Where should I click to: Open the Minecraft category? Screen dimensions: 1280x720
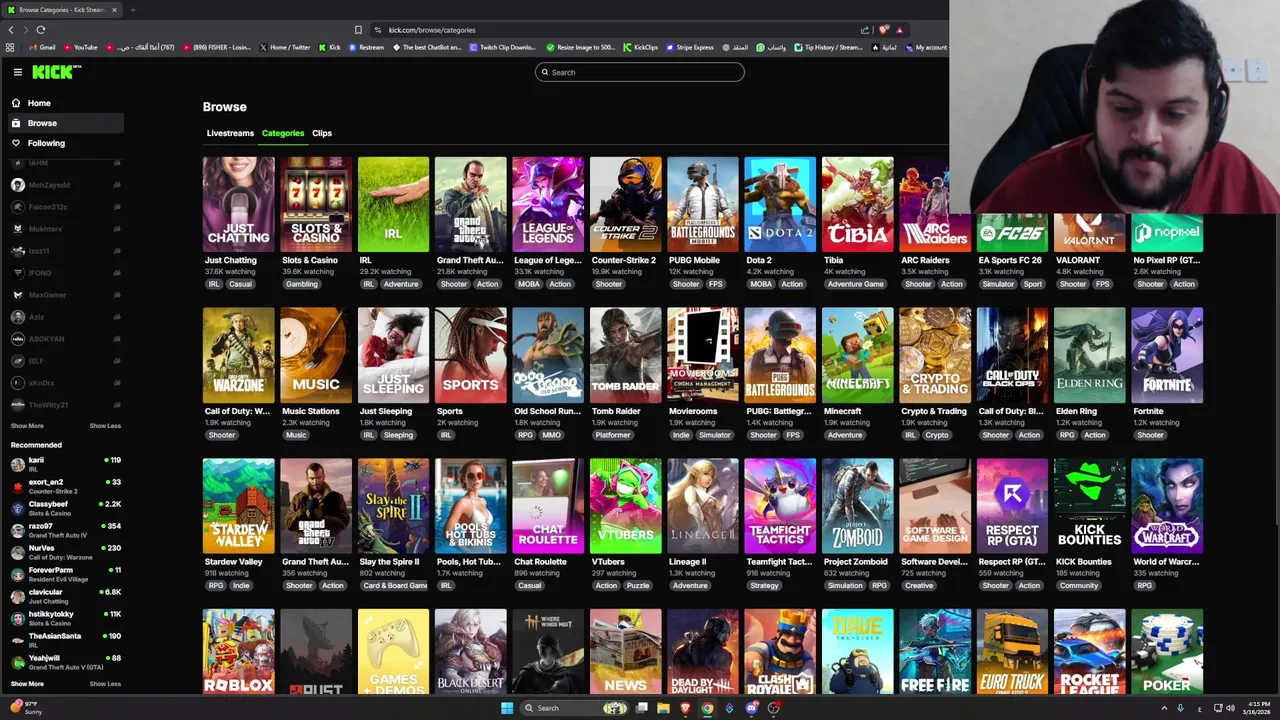pos(858,355)
